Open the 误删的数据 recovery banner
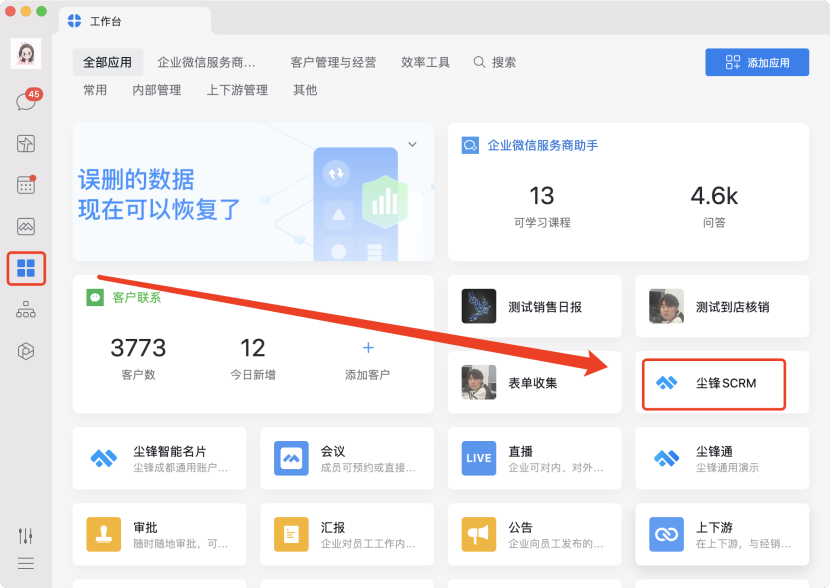The image size is (830, 588). point(253,192)
